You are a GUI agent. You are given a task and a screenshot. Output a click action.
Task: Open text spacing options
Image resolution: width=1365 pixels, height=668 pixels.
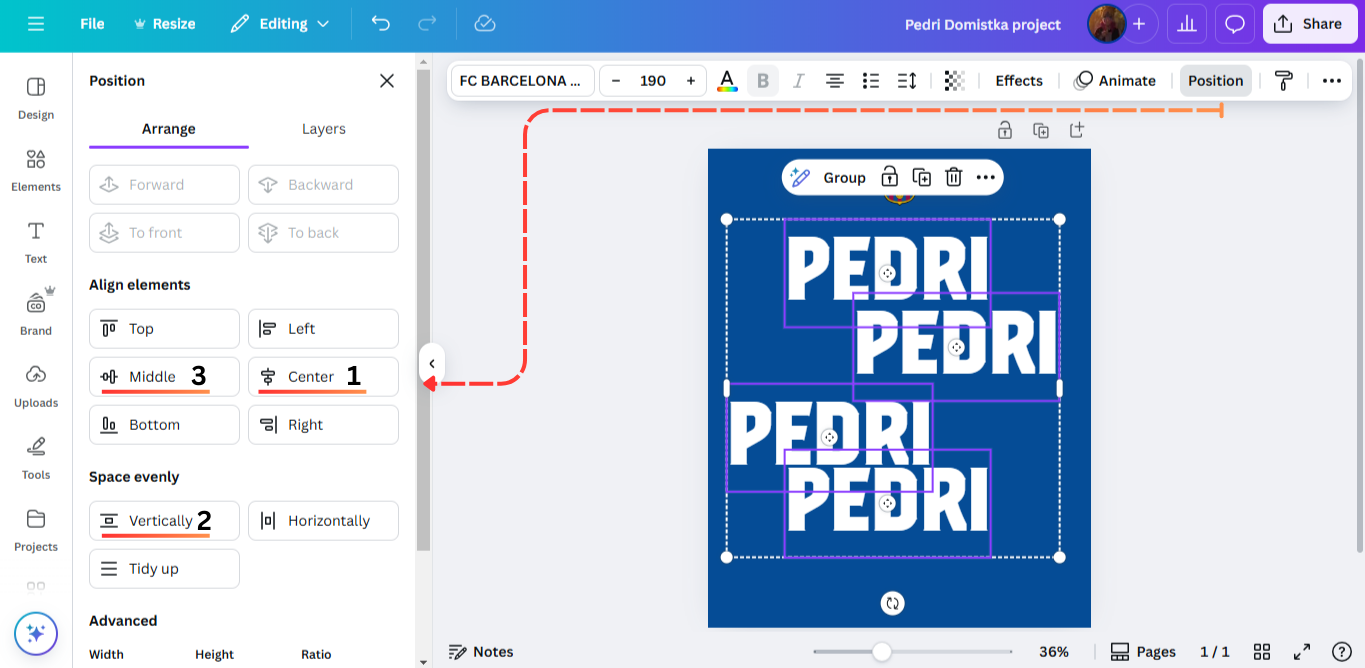(x=907, y=81)
